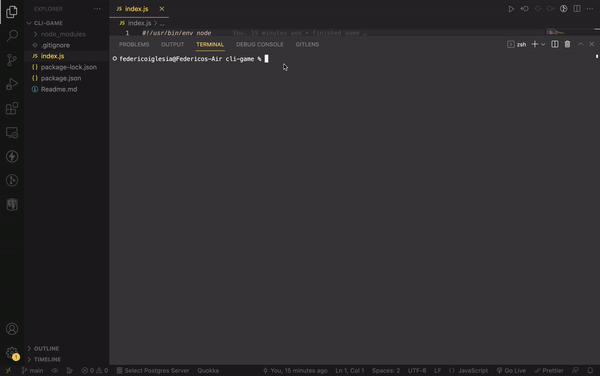Open the Extensions view
The height and width of the screenshot is (376, 600).
[12, 108]
